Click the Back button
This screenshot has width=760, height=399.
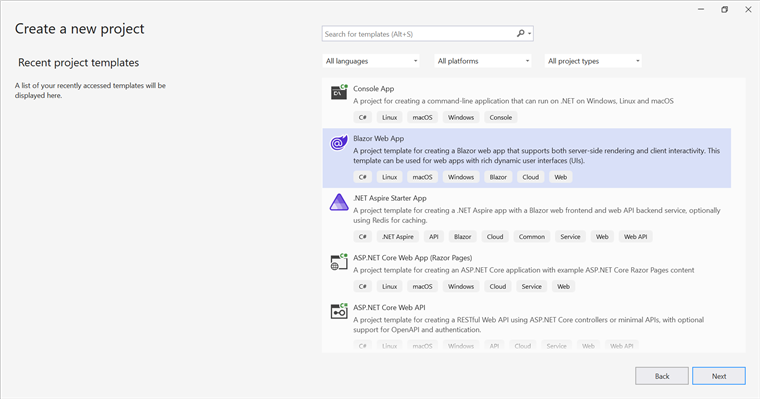(x=662, y=376)
